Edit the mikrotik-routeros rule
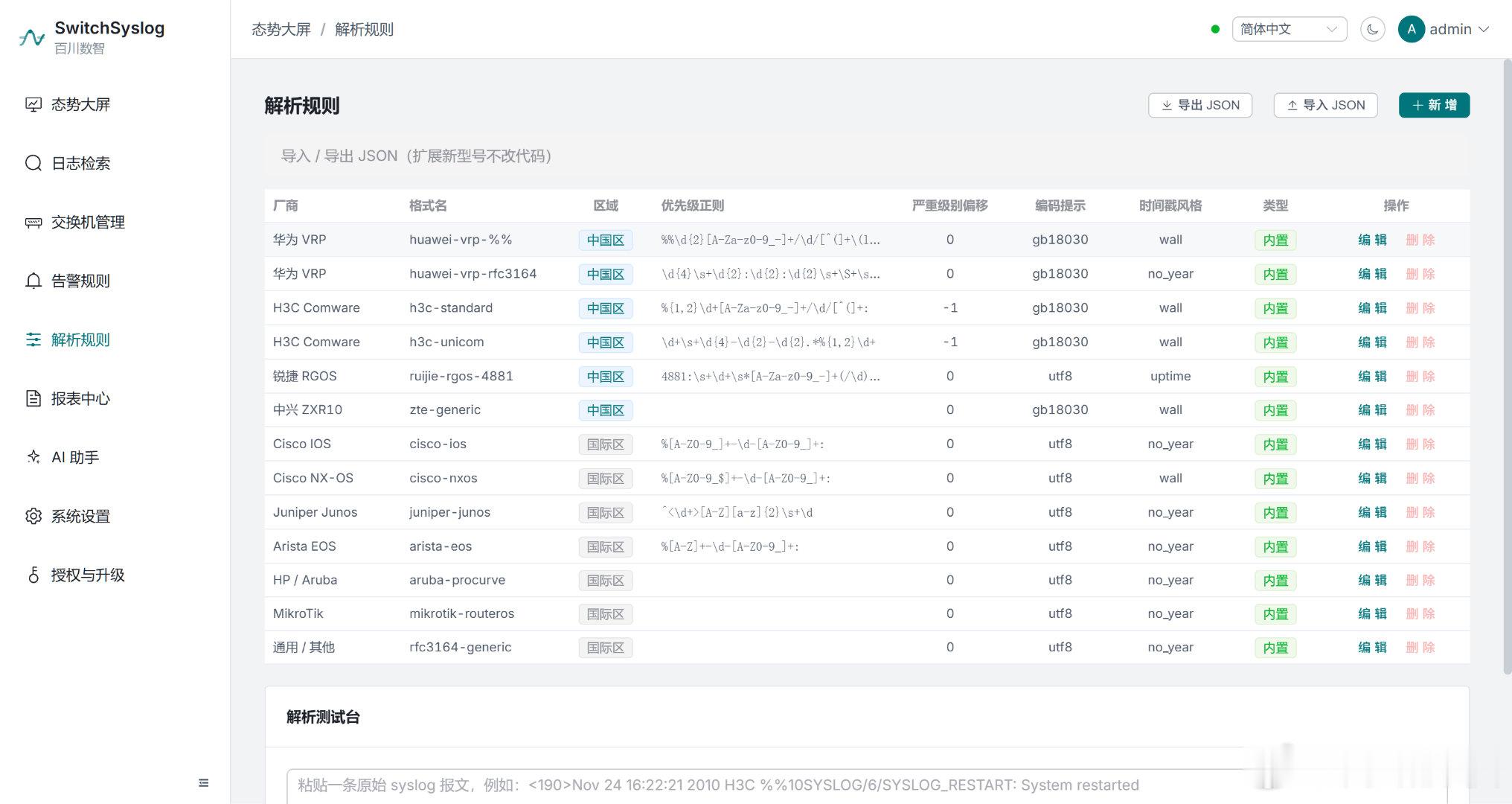The height and width of the screenshot is (804, 1512). (1372, 614)
